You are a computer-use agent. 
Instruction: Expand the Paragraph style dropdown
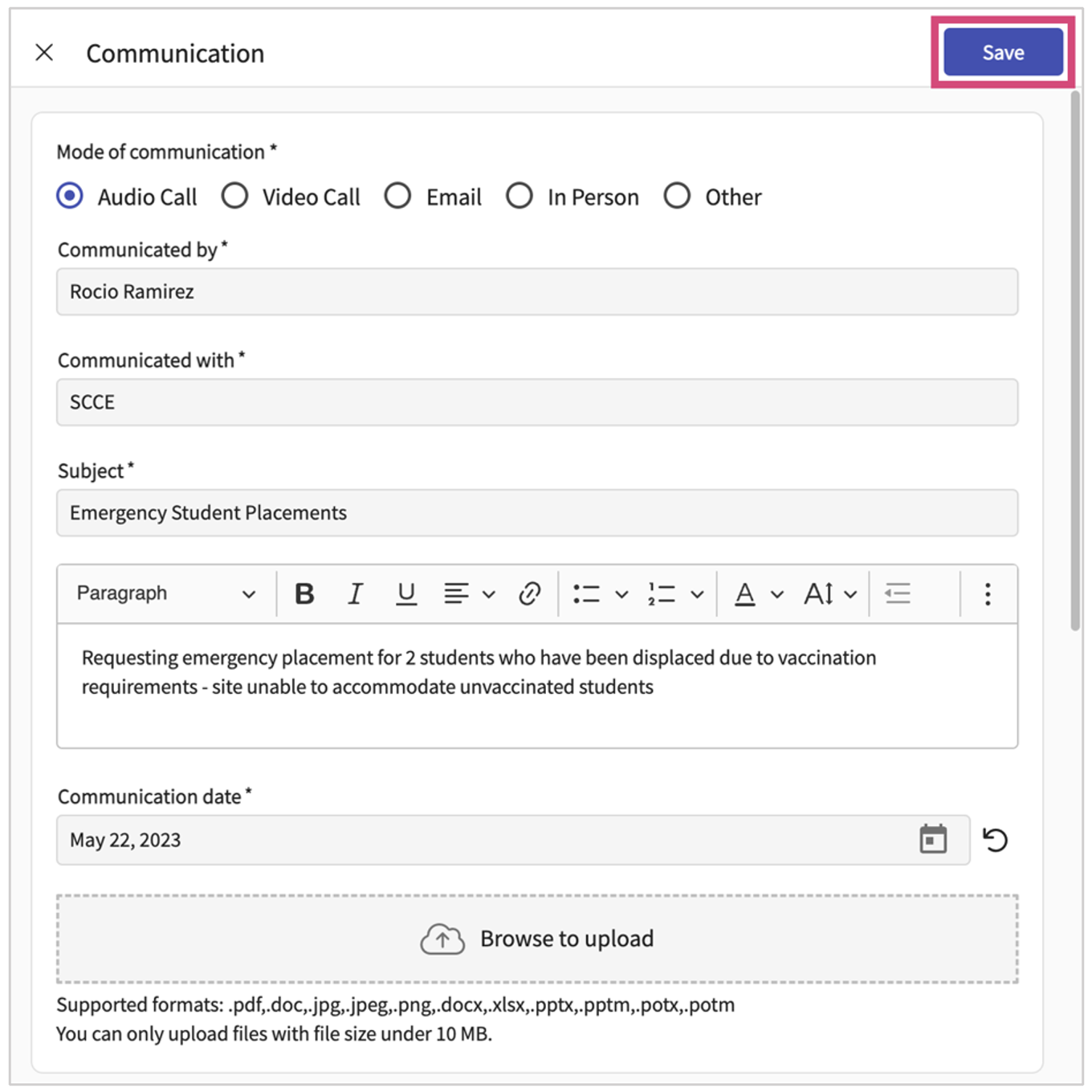point(165,594)
